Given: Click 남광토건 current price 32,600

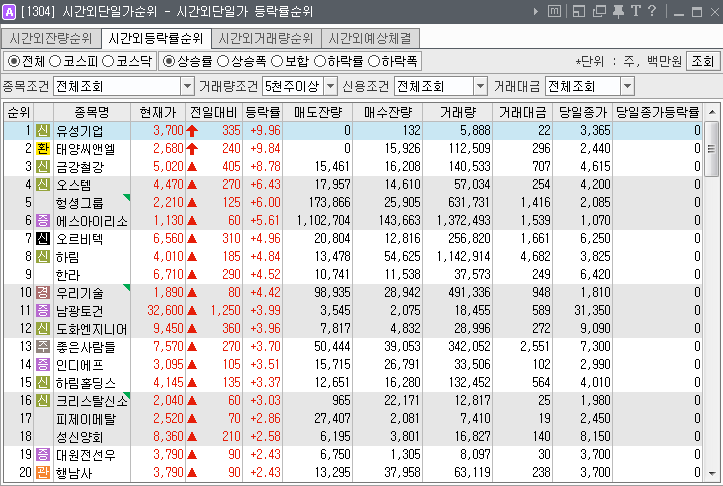Looking at the screenshot, I should click(166, 310).
